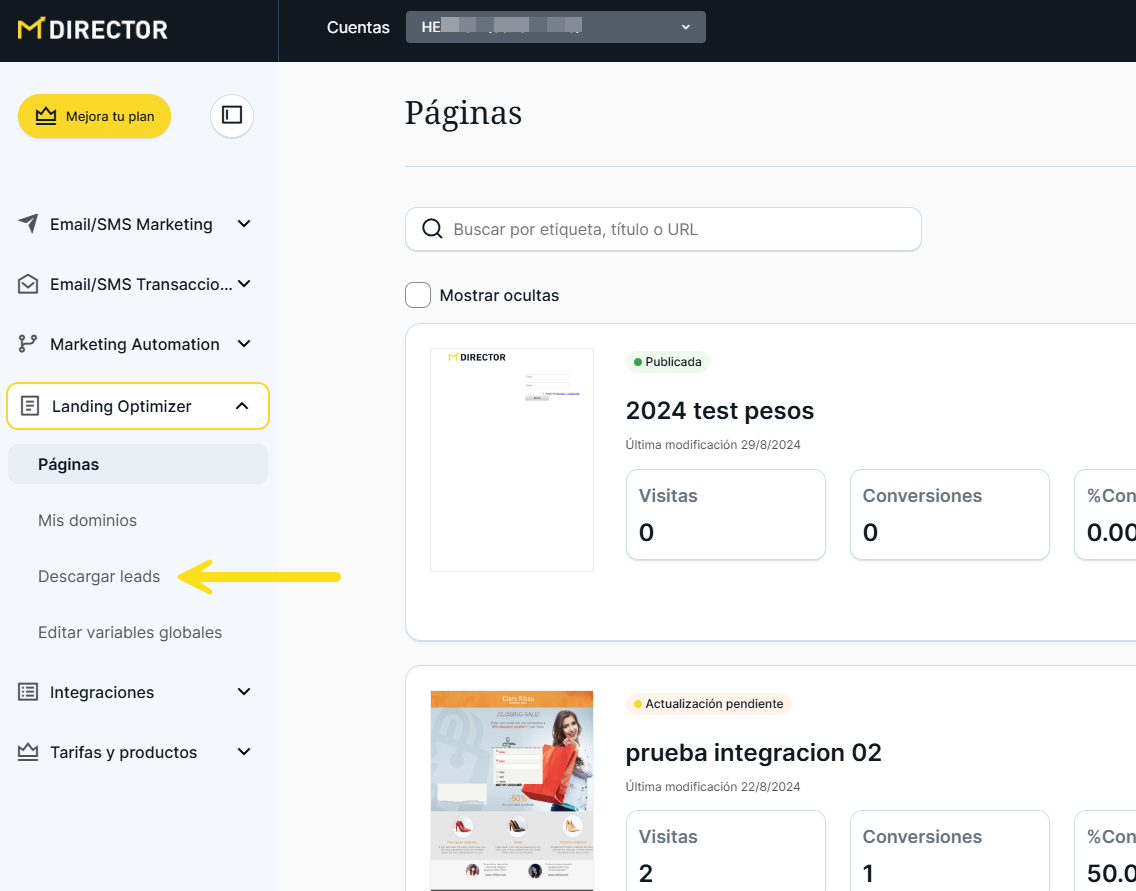
Task: Open the 2024 test pesos page title
Action: [719, 411]
